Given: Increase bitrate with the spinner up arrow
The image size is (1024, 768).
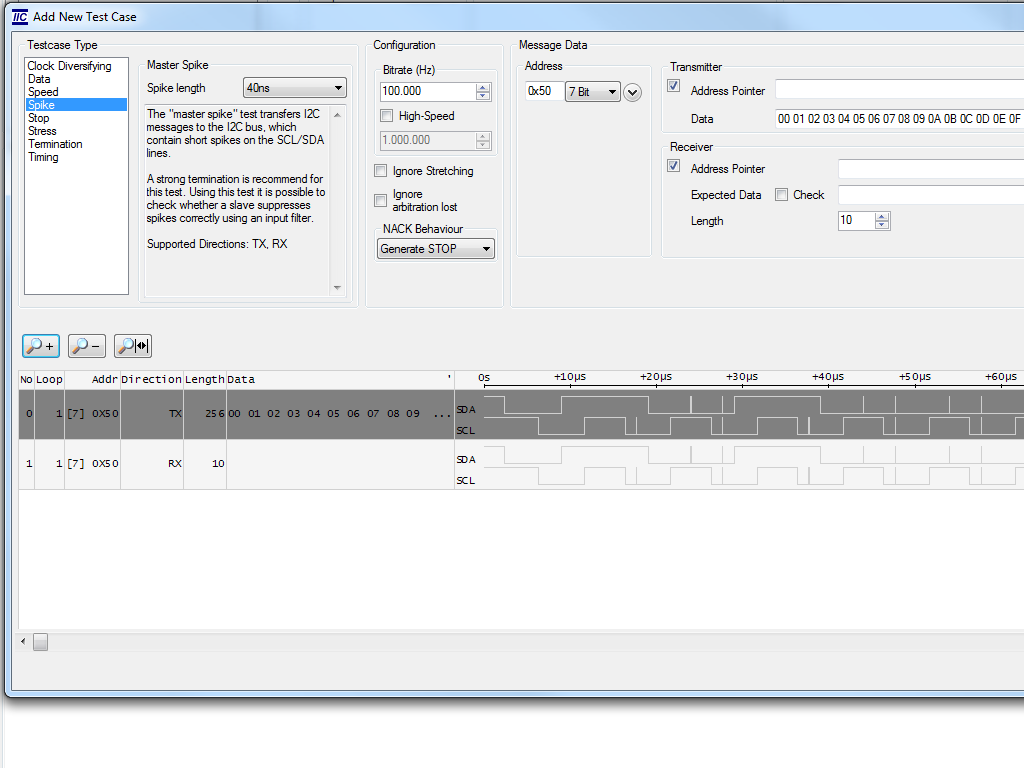Looking at the screenshot, I should tap(484, 87).
